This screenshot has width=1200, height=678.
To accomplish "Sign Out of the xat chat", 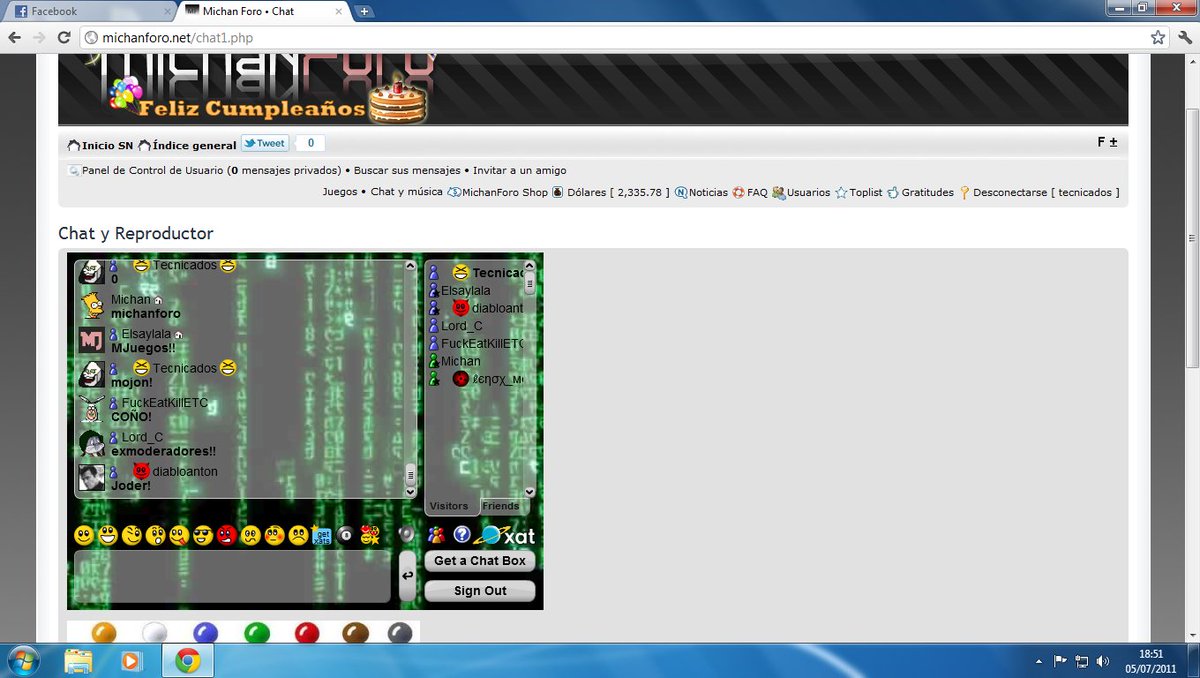I will pos(480,591).
